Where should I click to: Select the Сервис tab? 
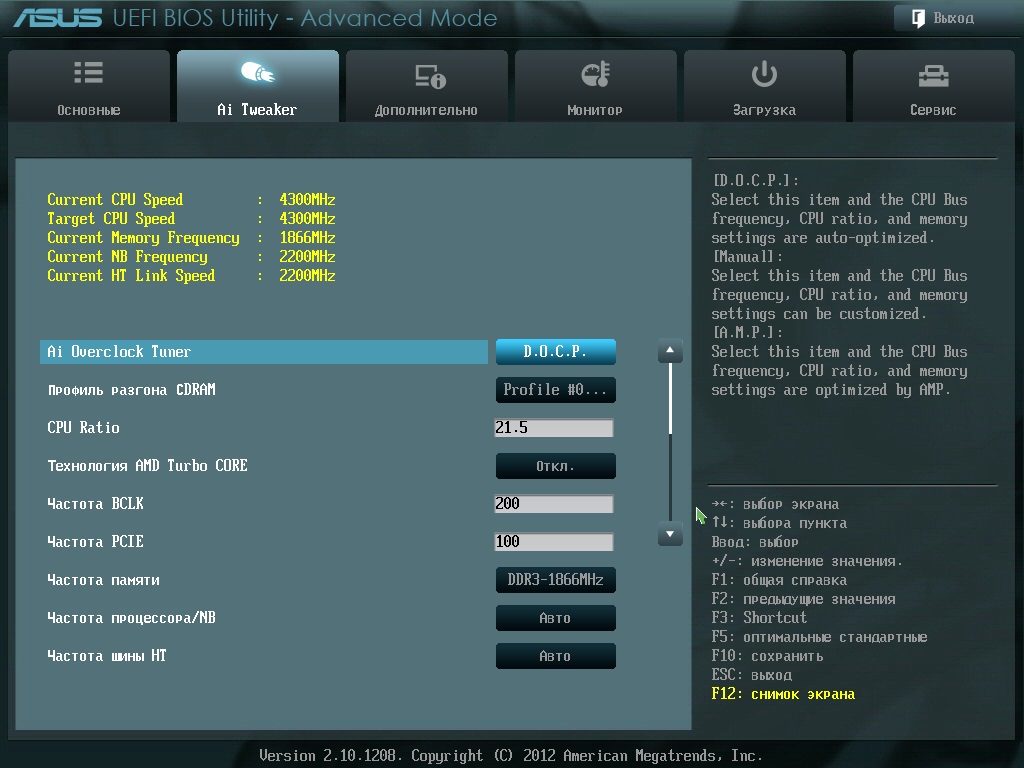(933, 86)
